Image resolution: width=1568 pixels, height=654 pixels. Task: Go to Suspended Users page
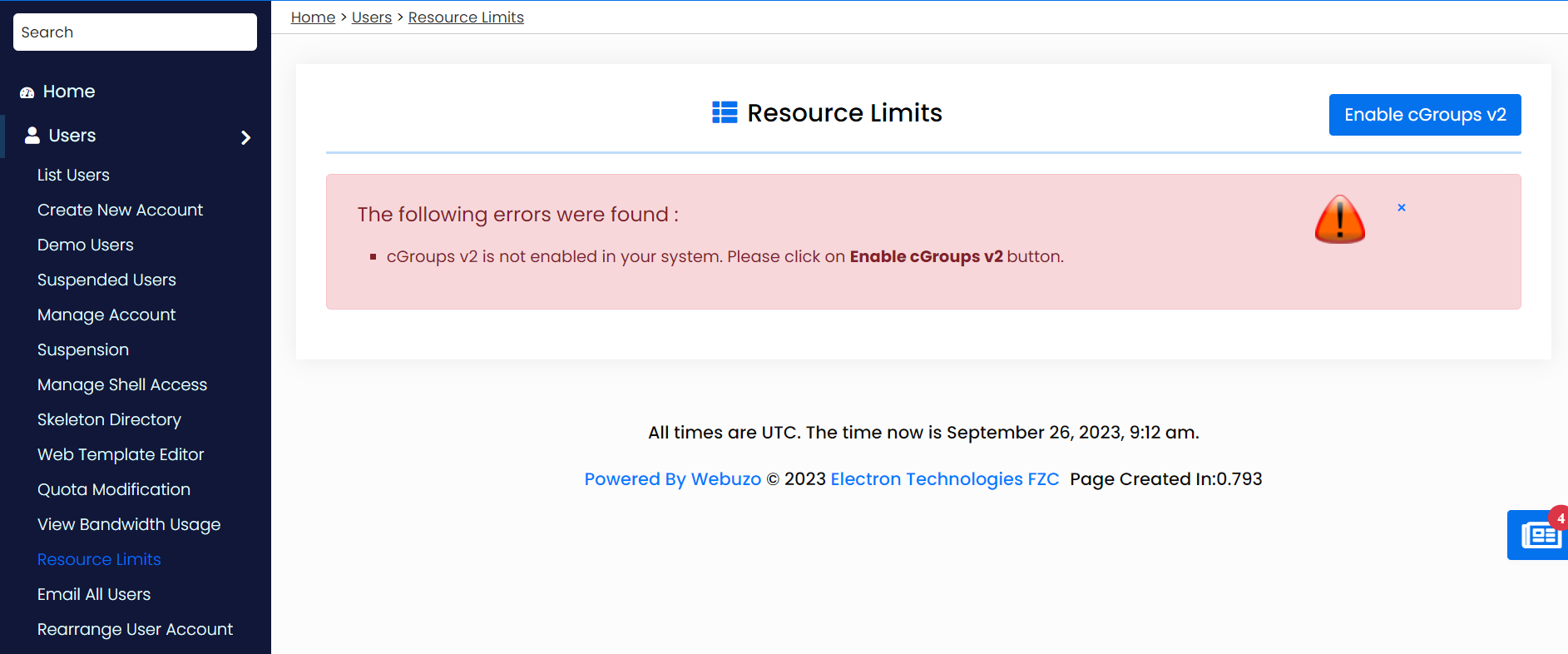106,280
